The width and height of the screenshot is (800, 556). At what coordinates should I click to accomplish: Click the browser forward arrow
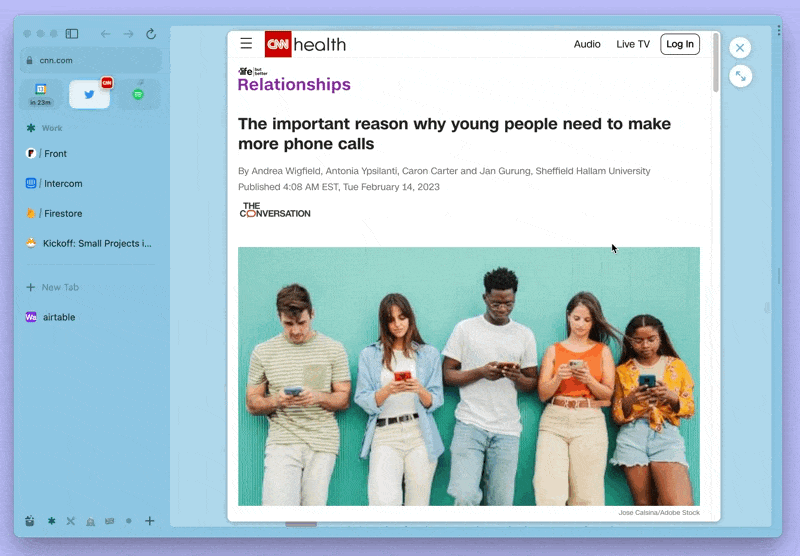tap(128, 34)
